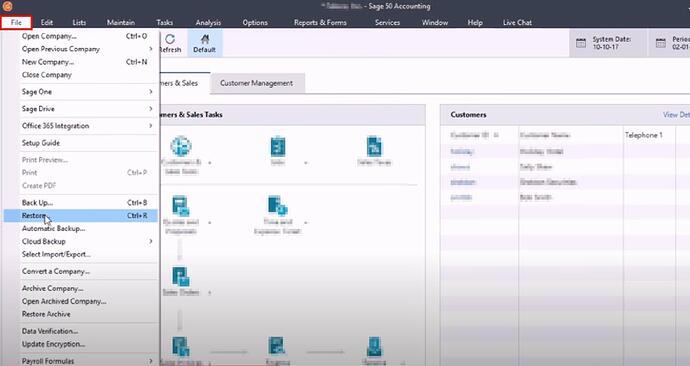Click the Customers panel heading

468,114
